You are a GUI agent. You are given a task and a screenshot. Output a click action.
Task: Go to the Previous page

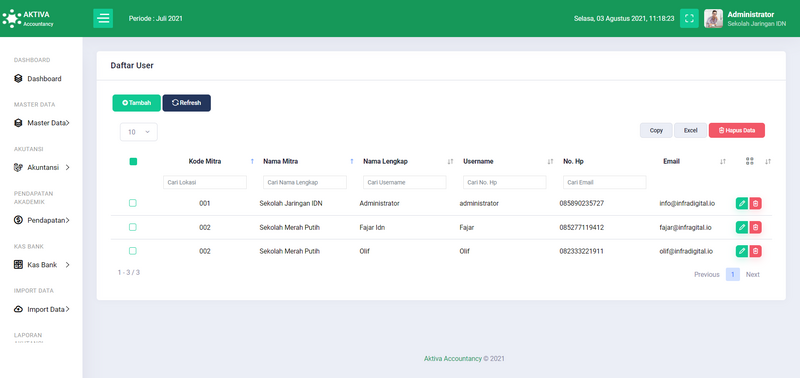pos(707,274)
